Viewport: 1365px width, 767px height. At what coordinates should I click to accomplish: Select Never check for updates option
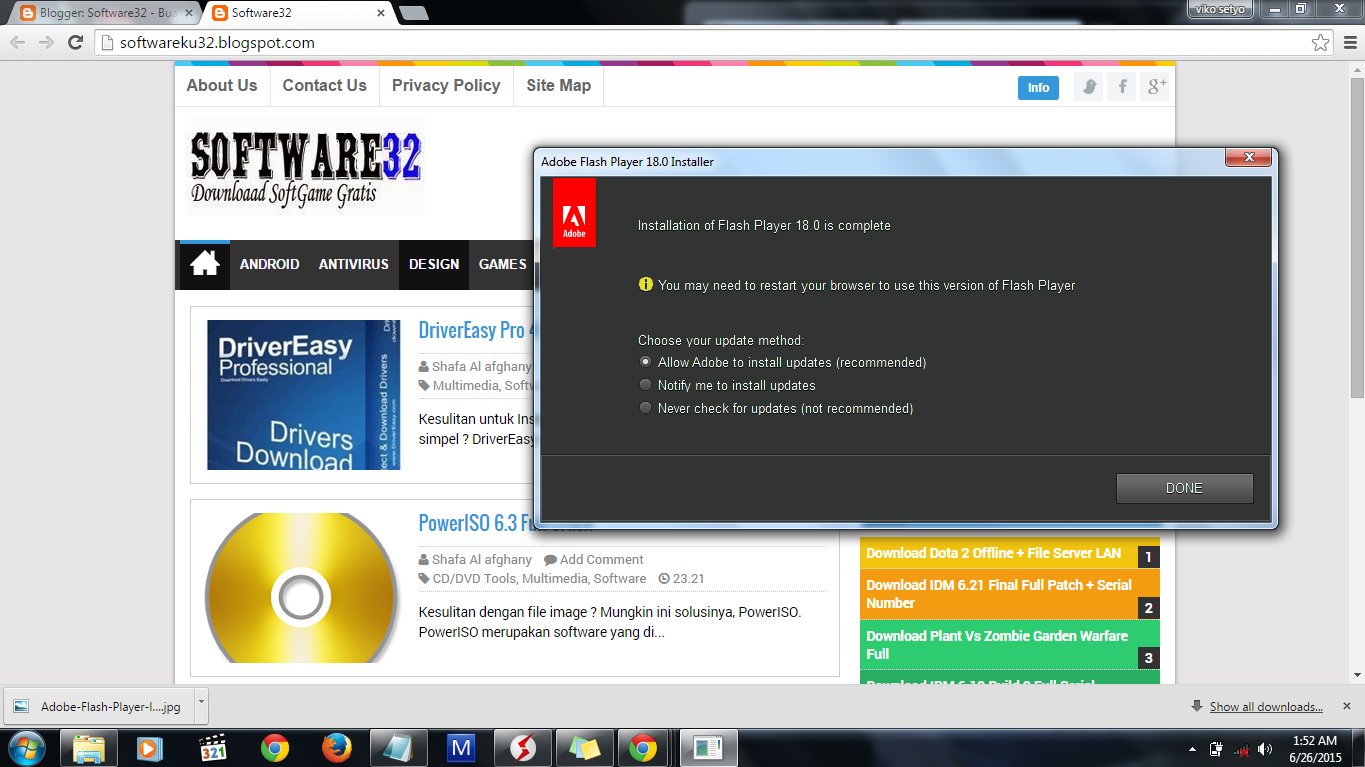646,408
